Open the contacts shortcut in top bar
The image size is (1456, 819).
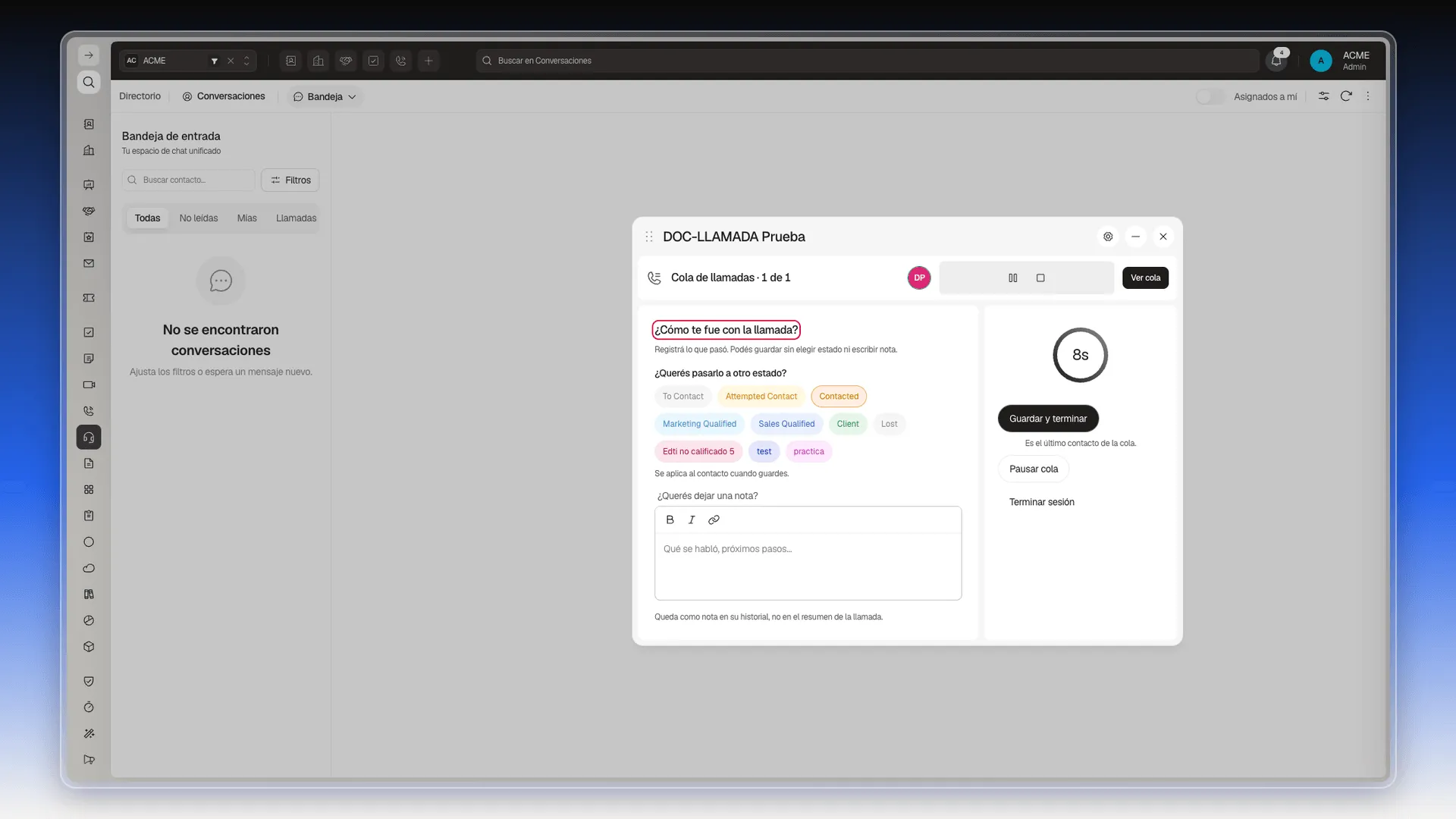pyautogui.click(x=291, y=61)
